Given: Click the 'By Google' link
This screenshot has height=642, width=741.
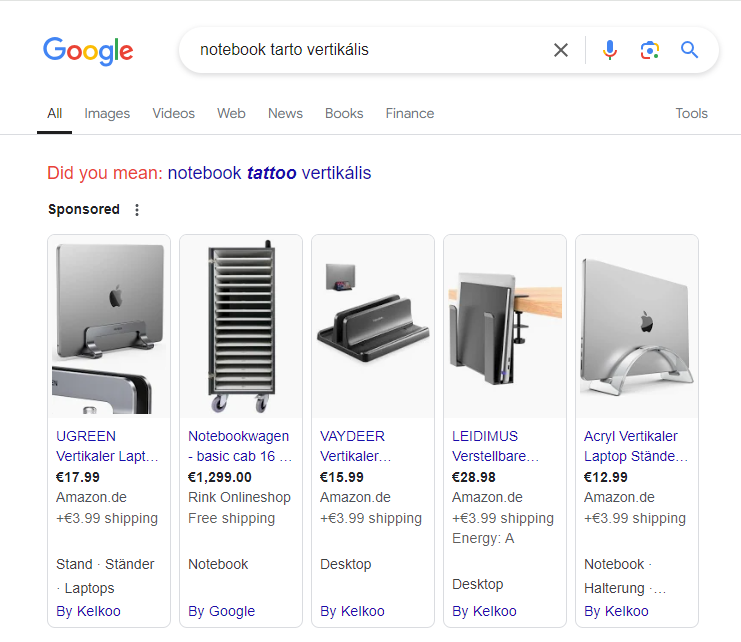Looking at the screenshot, I should (221, 611).
